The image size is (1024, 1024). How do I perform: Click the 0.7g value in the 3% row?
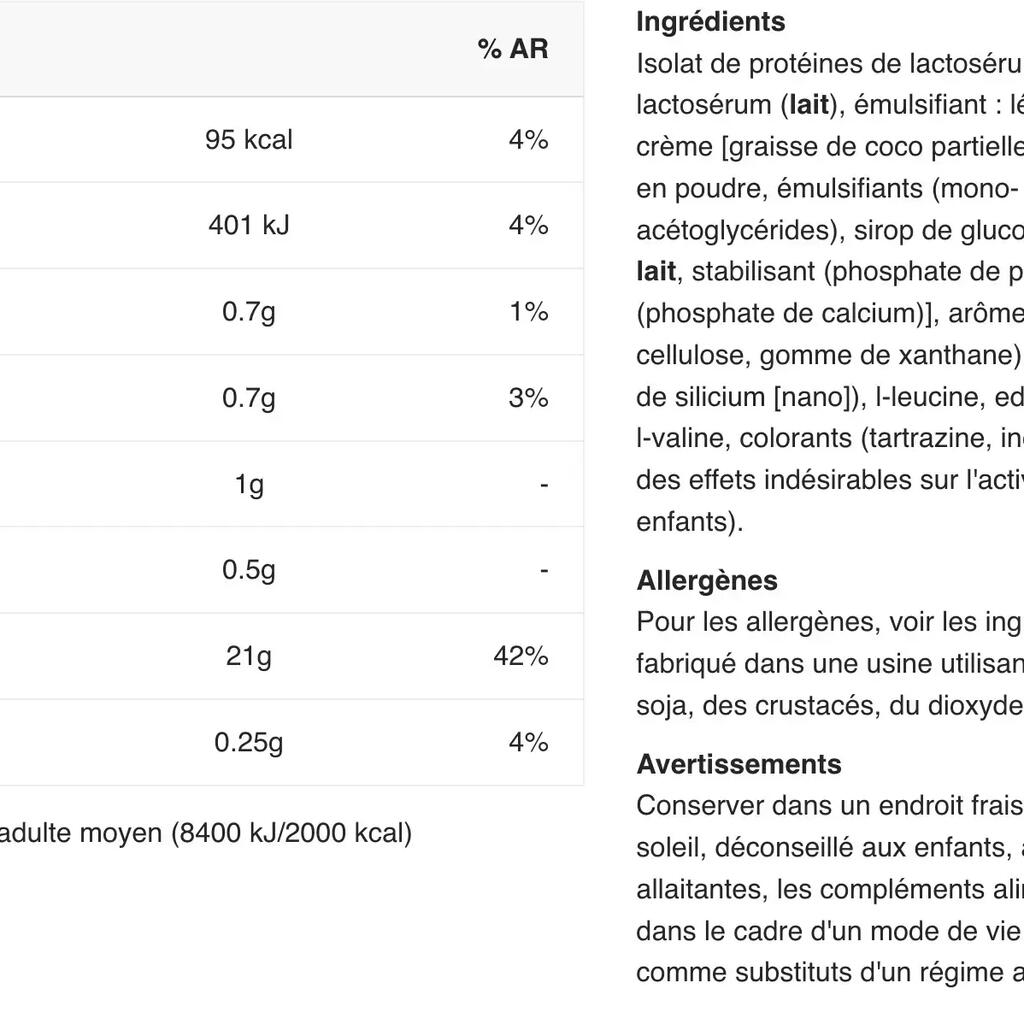point(249,398)
